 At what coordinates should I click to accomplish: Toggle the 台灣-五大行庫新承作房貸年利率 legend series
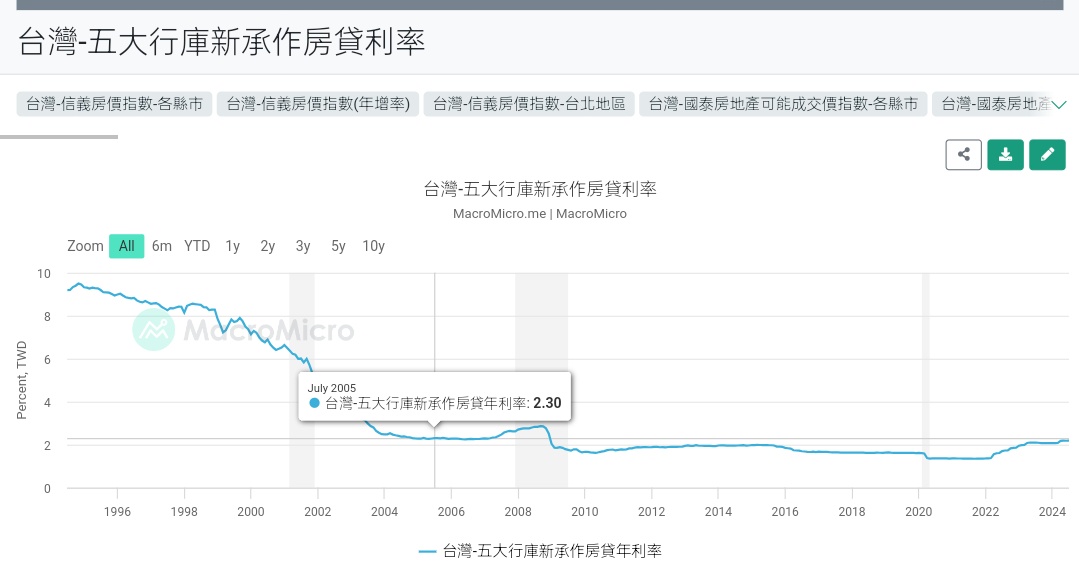pyautogui.click(x=540, y=551)
